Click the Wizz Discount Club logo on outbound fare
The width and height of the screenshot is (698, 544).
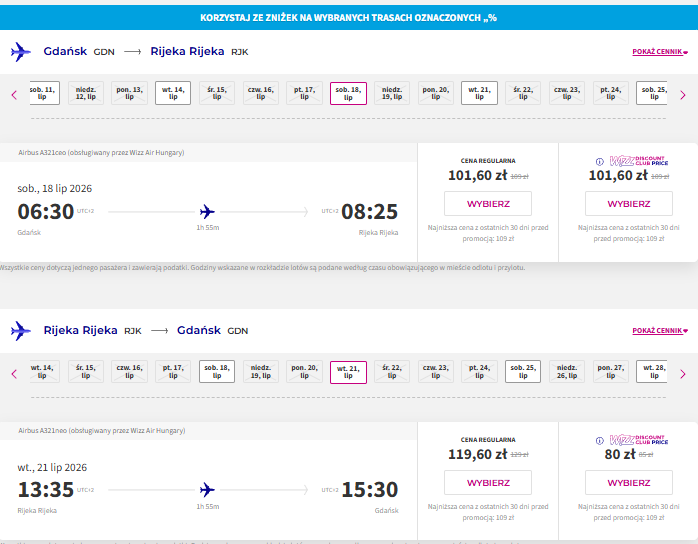[x=639, y=161]
